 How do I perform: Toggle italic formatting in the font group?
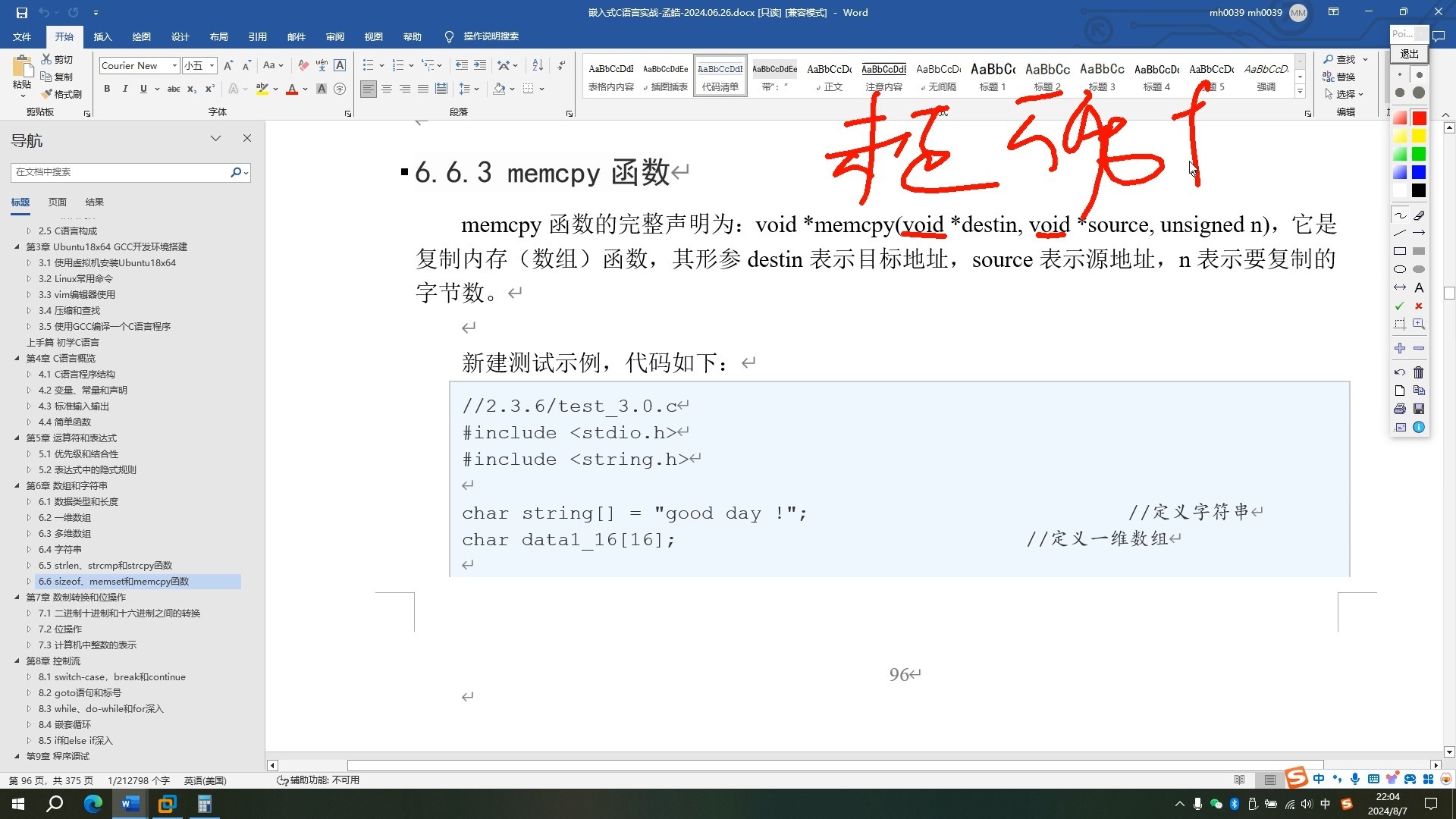click(125, 89)
